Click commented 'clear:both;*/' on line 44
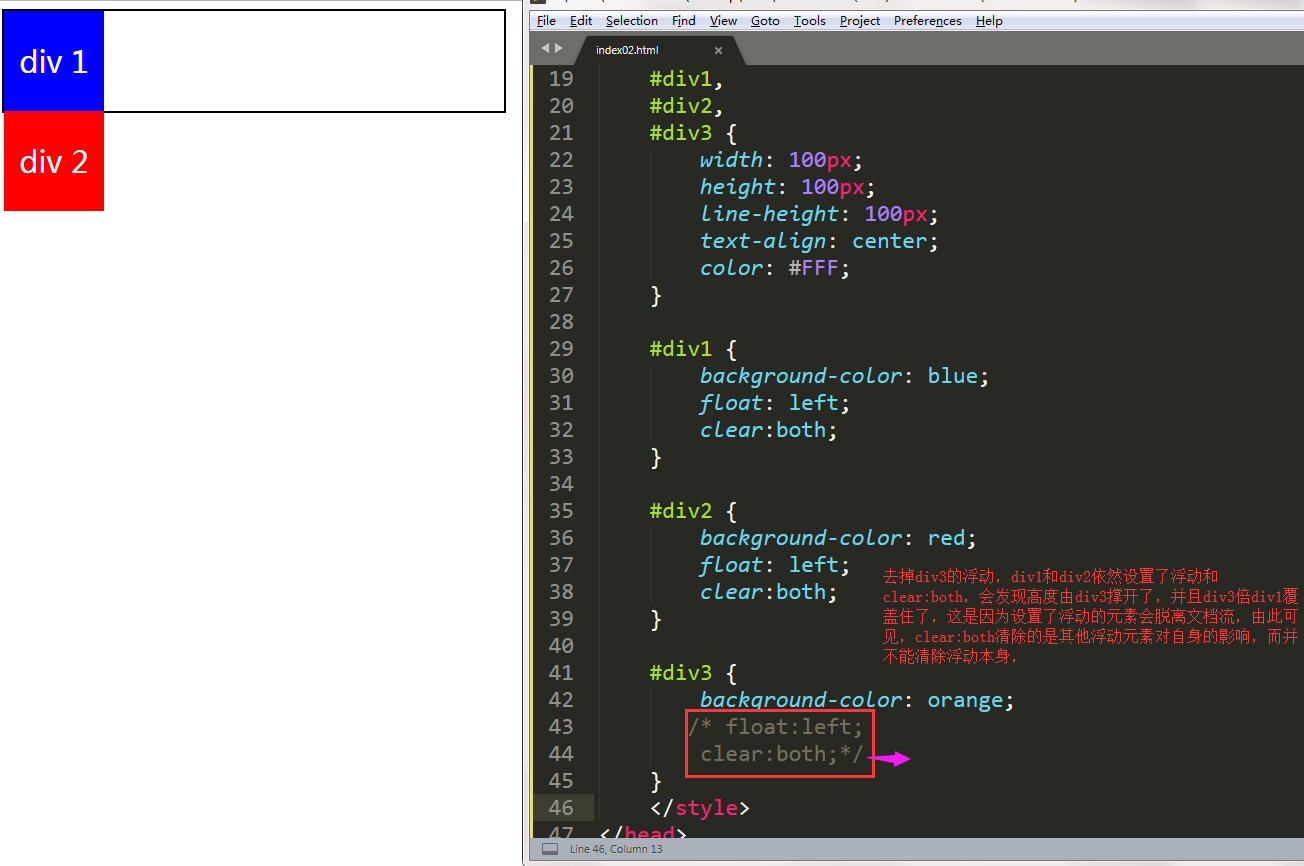This screenshot has height=866, width=1304. [782, 754]
